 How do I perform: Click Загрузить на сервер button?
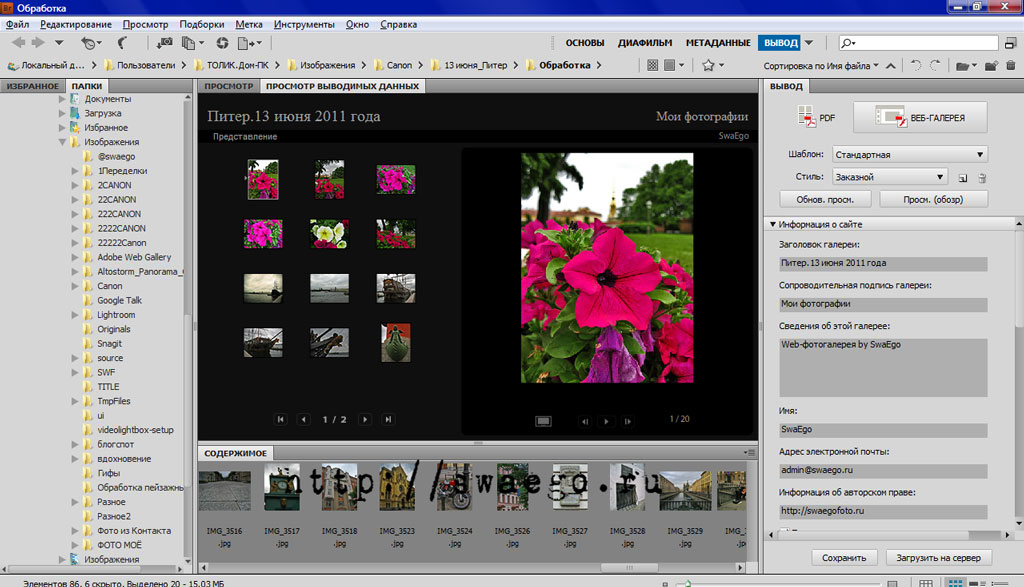coord(938,558)
